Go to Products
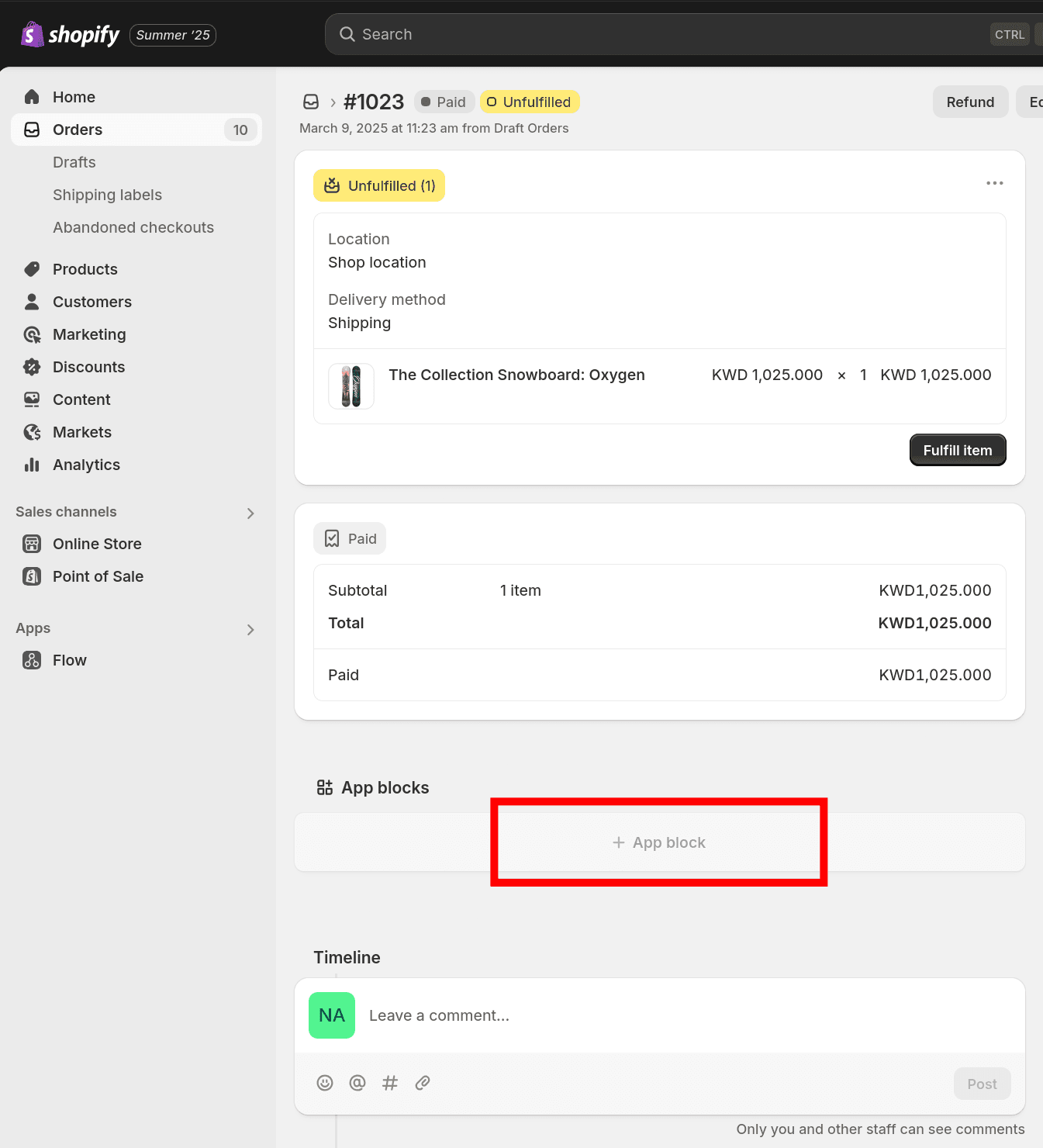The height and width of the screenshot is (1148, 1043). pos(85,269)
